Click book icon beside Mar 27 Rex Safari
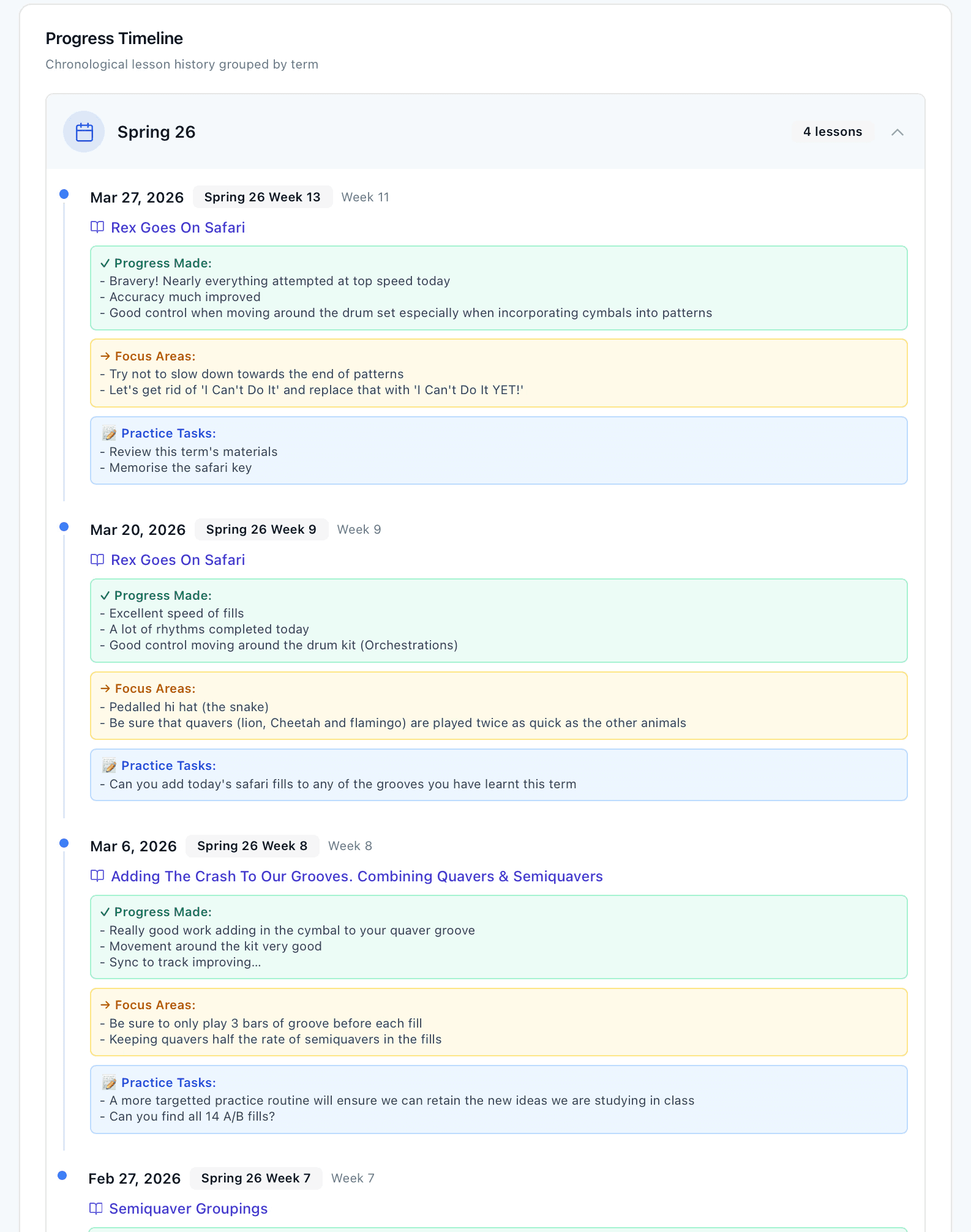The width and height of the screenshot is (971, 1232). pyautogui.click(x=97, y=227)
